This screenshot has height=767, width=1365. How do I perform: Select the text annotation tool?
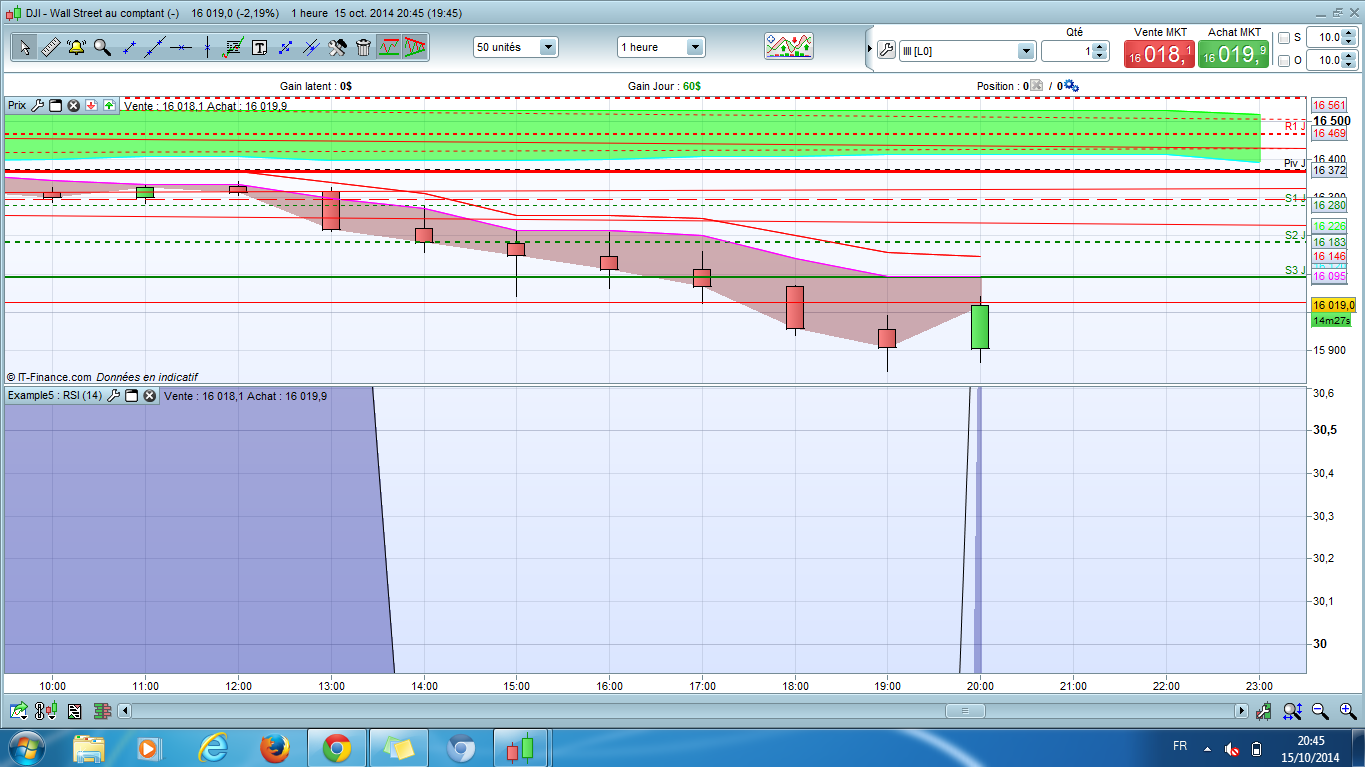tap(259, 47)
